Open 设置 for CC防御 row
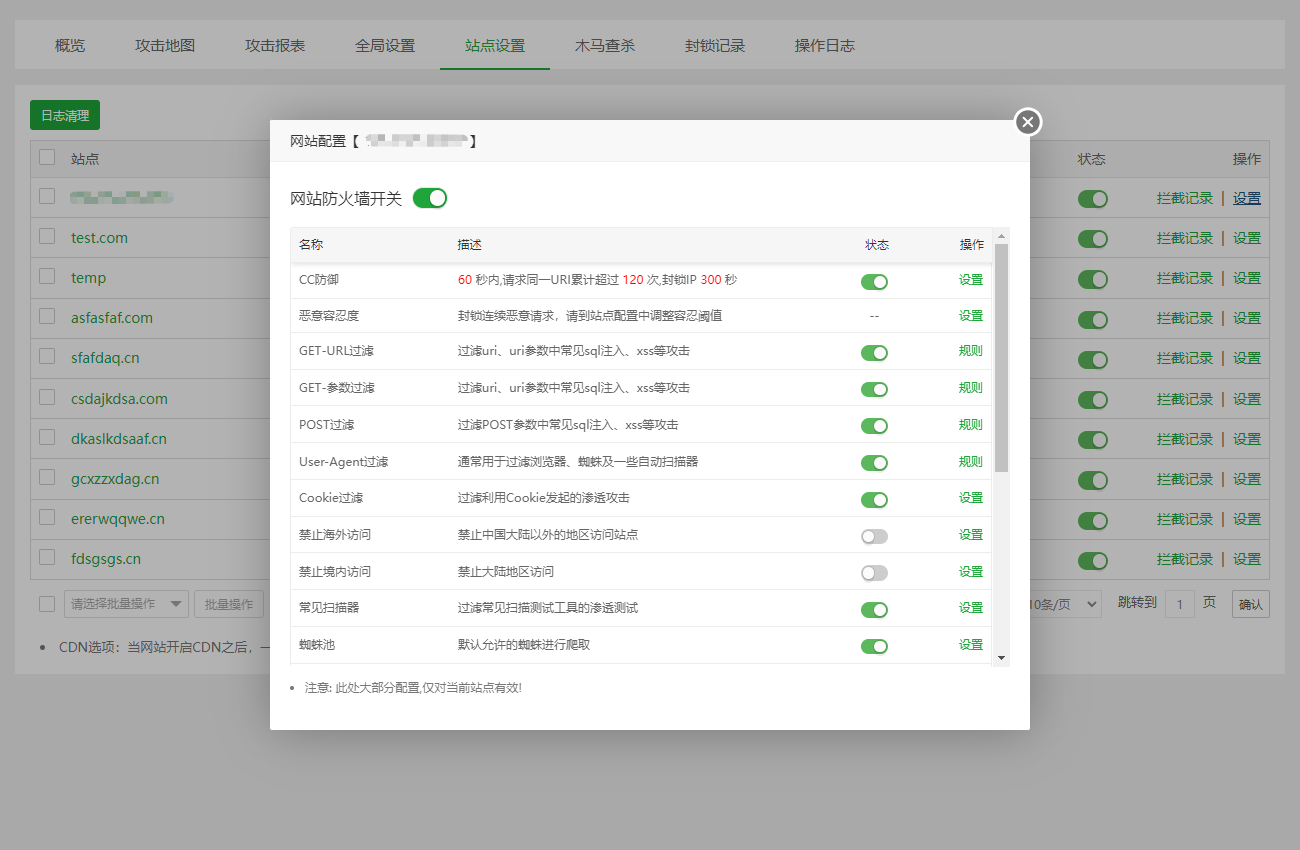Image resolution: width=1300 pixels, height=850 pixels. coord(970,280)
